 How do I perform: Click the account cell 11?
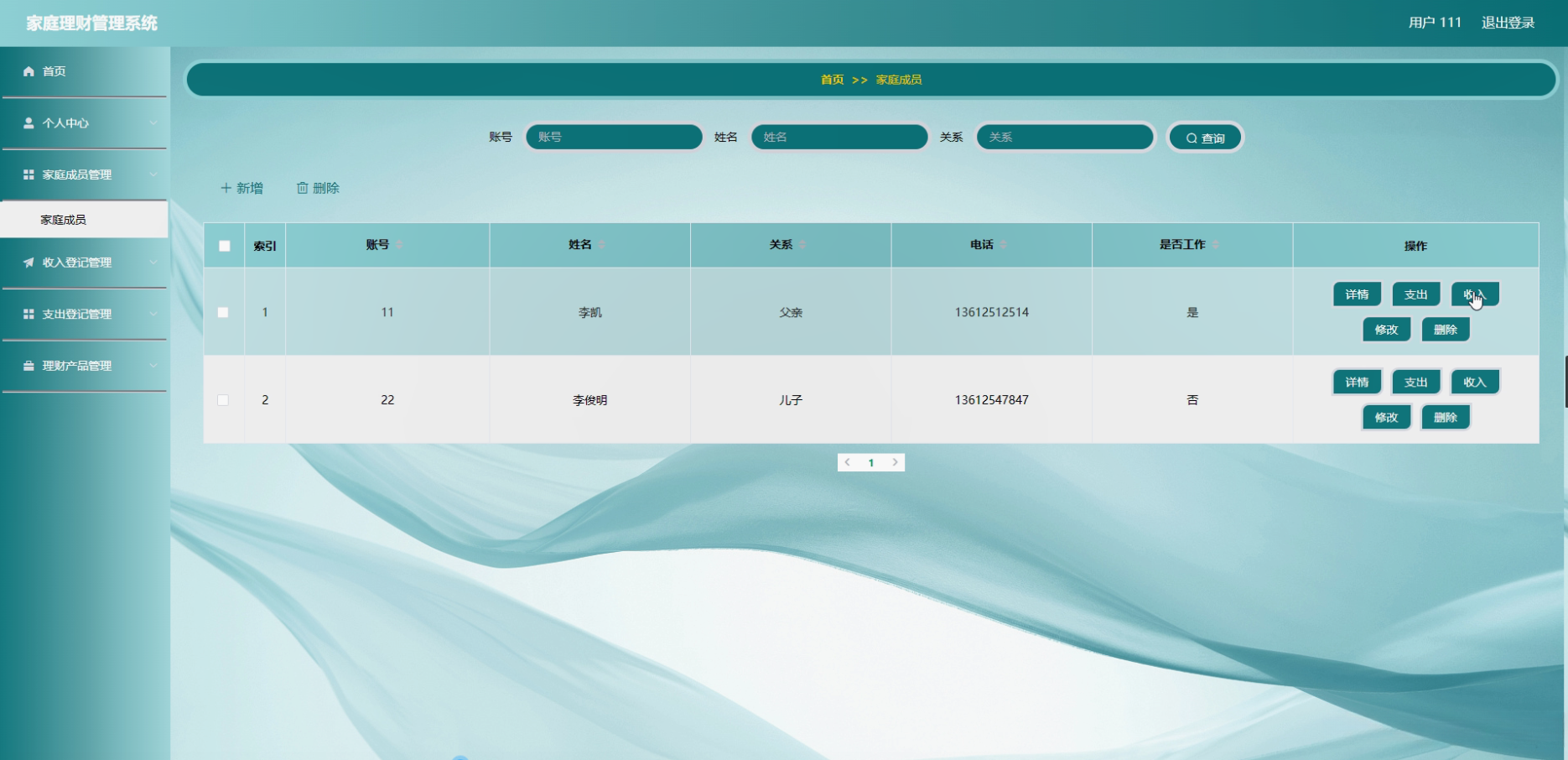[x=387, y=312]
